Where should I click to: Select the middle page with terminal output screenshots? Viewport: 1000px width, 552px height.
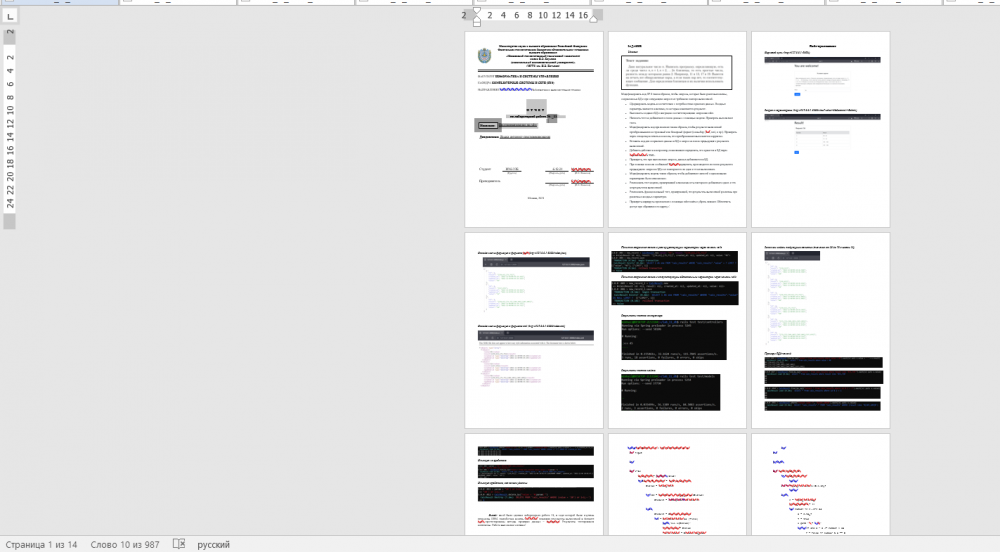pyautogui.click(x=677, y=330)
